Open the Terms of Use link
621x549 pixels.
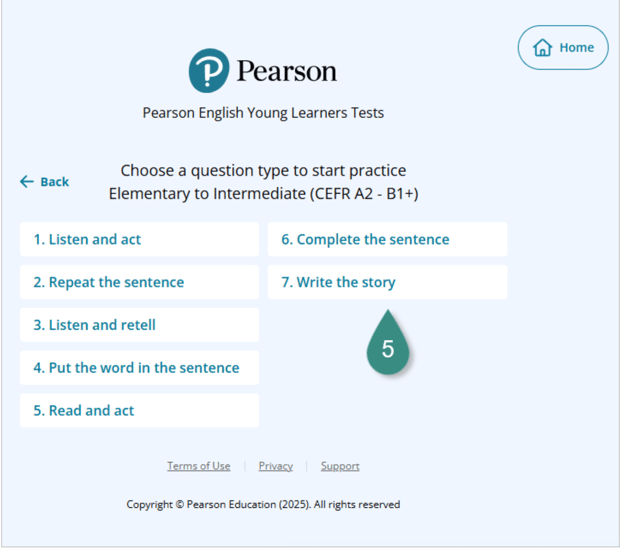point(198,466)
